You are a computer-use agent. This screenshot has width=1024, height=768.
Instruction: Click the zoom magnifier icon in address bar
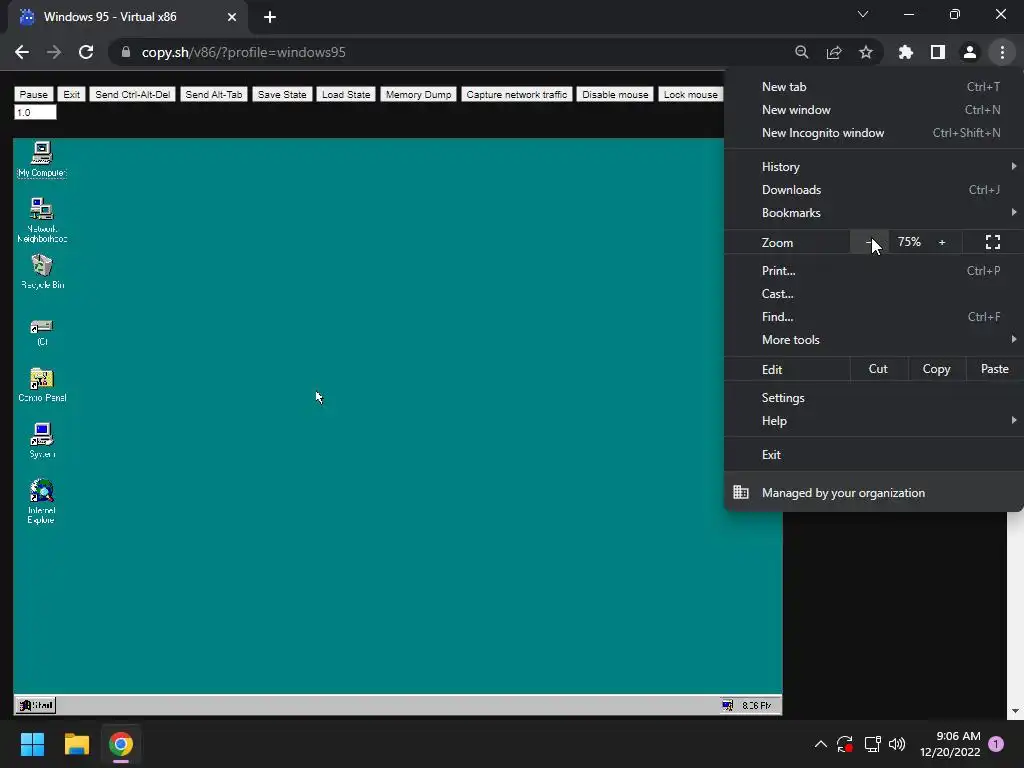(x=801, y=52)
